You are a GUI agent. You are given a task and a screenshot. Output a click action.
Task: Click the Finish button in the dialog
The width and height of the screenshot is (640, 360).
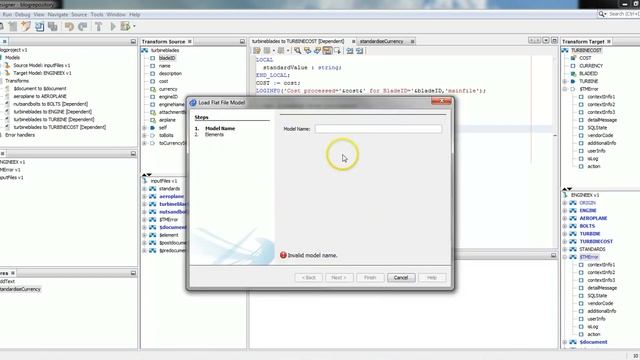(x=370, y=278)
